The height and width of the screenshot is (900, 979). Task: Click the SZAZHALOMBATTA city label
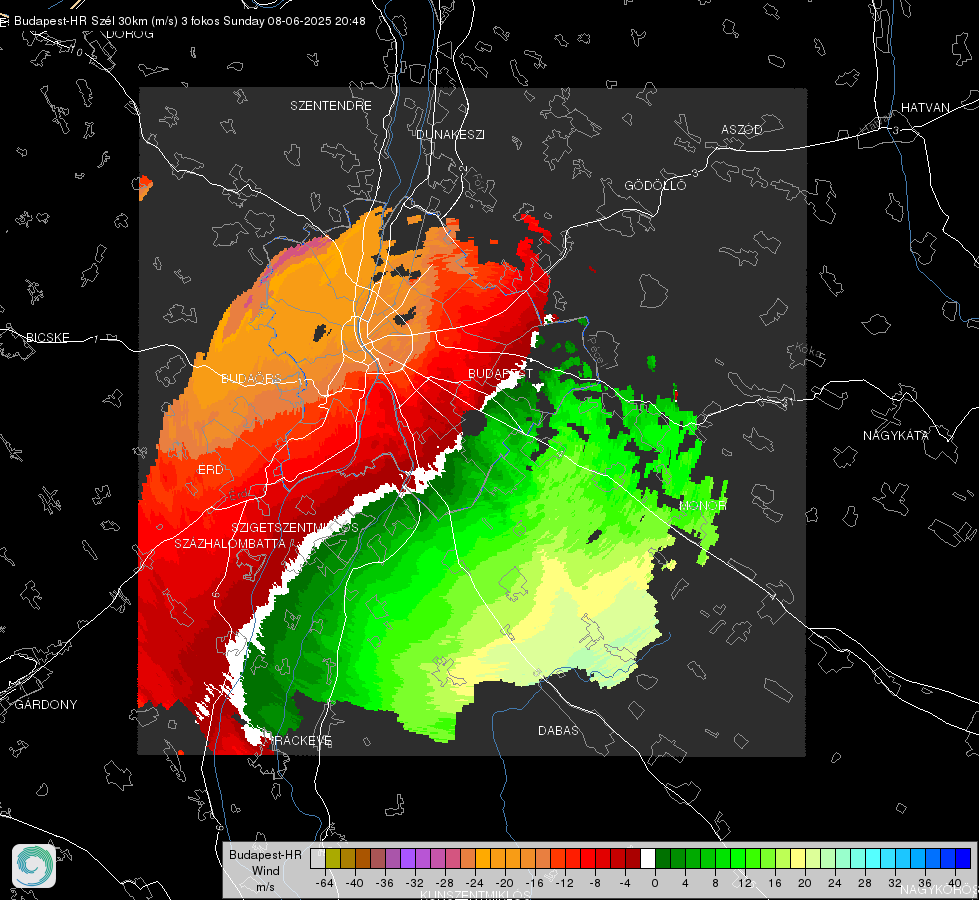coord(230,544)
